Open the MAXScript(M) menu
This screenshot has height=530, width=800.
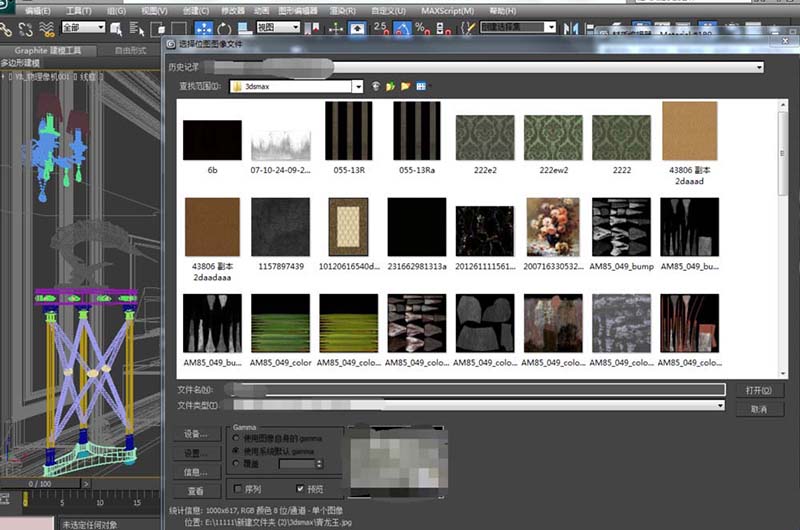(447, 11)
